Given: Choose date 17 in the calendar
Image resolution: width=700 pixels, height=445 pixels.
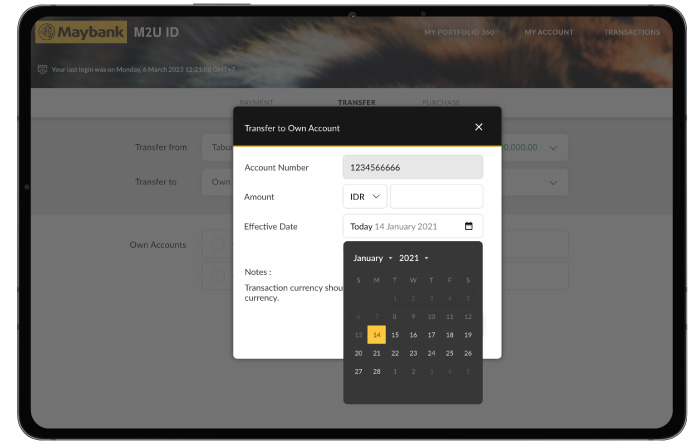Looking at the screenshot, I should (x=431, y=335).
